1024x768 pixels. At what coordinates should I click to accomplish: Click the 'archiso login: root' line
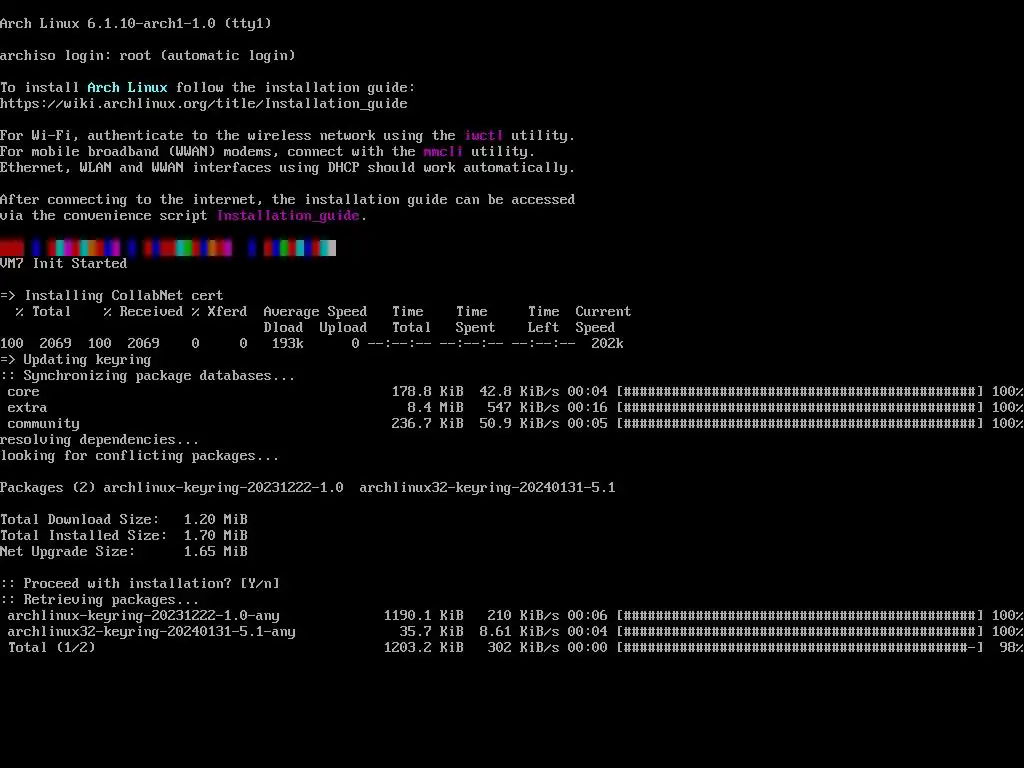click(x=148, y=55)
